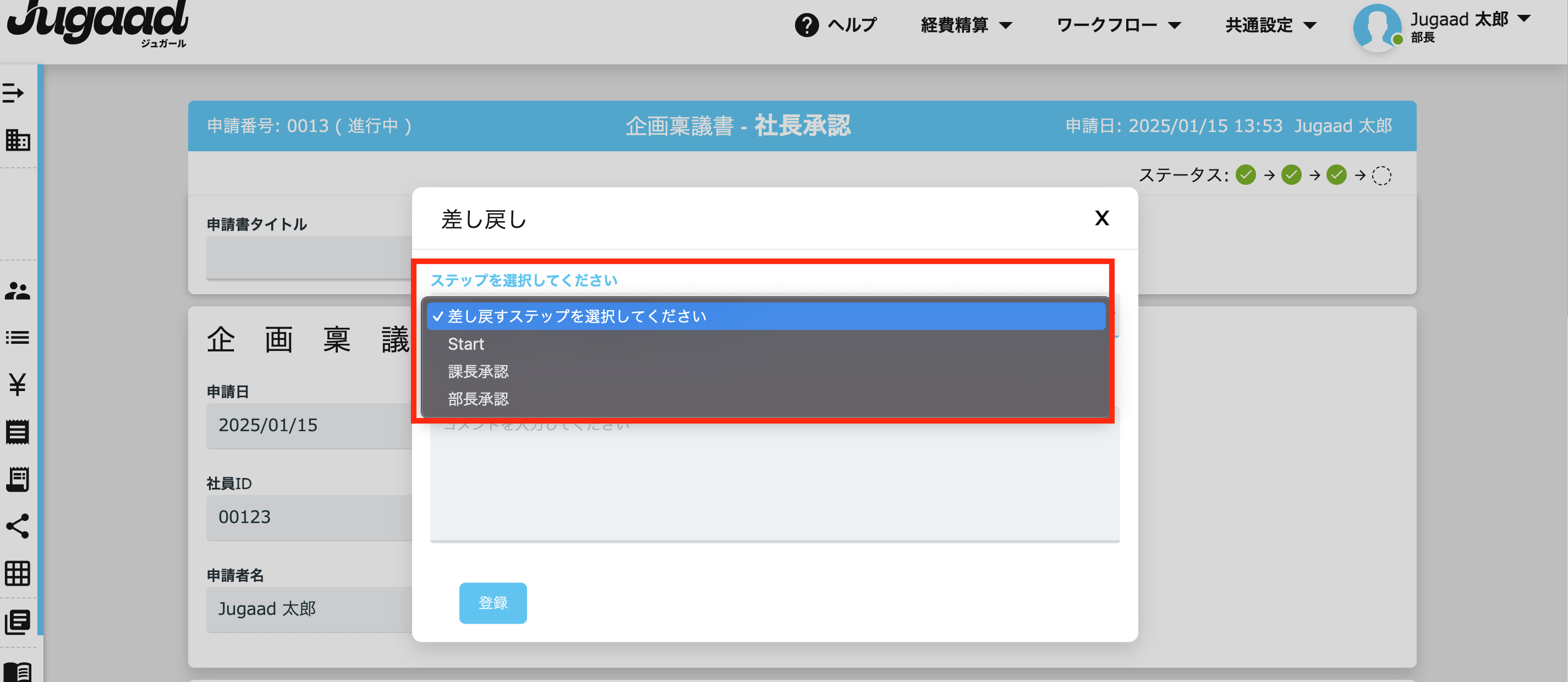Open the company building icon in sidebar

point(17,141)
